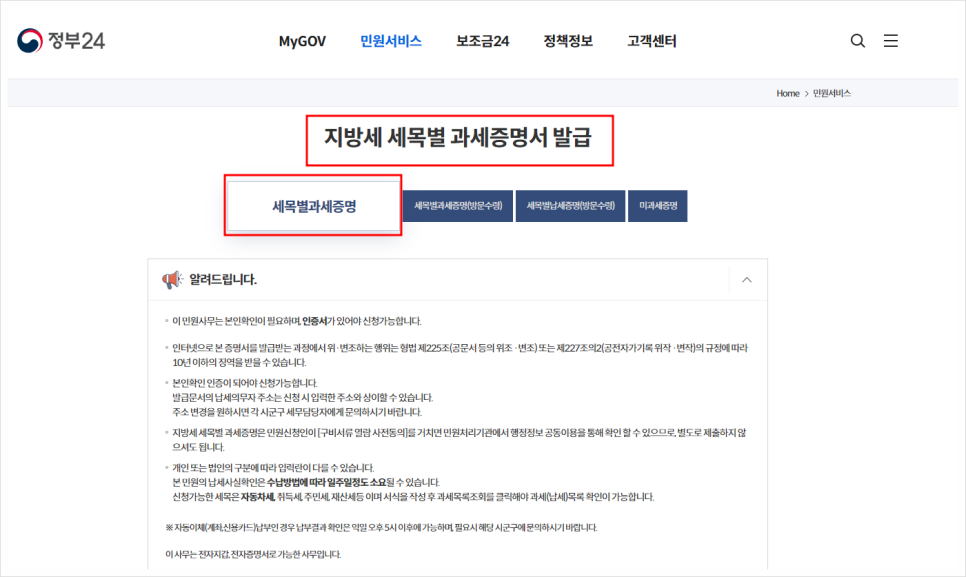Click the 민원서비스 breadcrumb link
Image resolution: width=966 pixels, height=577 pixels.
[833, 93]
